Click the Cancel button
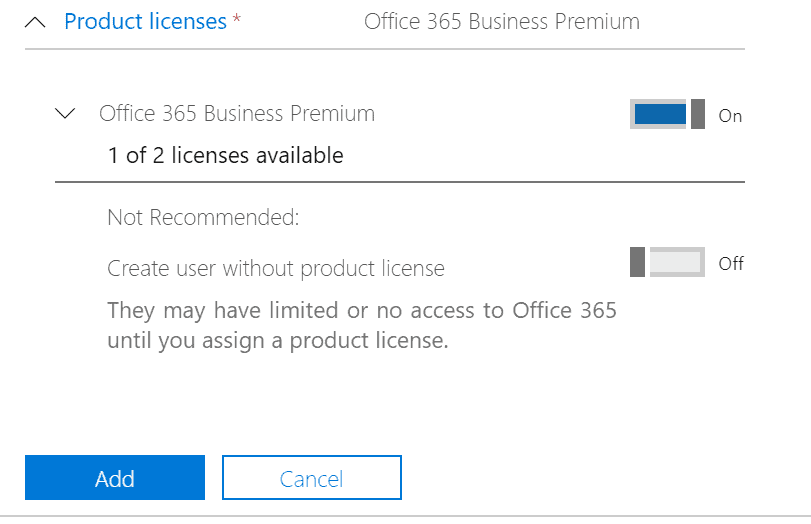This screenshot has width=811, height=524. click(x=312, y=477)
